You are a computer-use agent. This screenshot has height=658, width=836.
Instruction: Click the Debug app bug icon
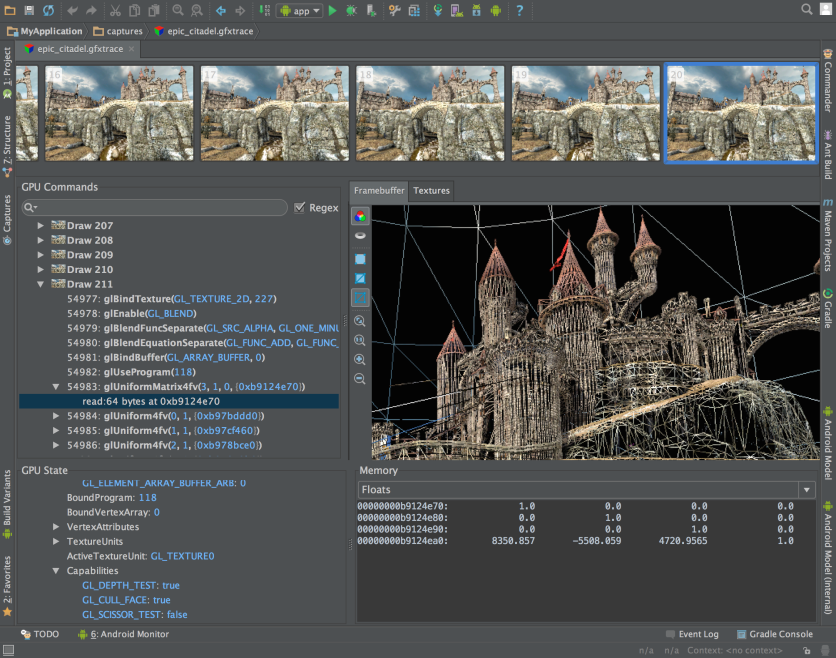351,11
